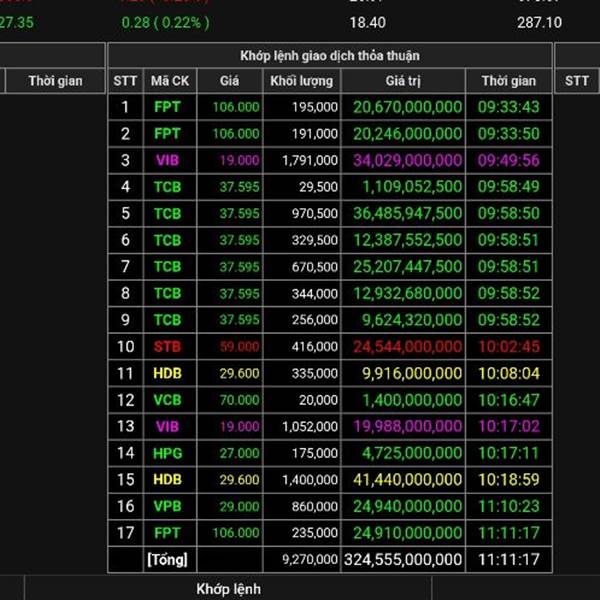Select TCB value 36,485,947,500 cell

(404, 213)
